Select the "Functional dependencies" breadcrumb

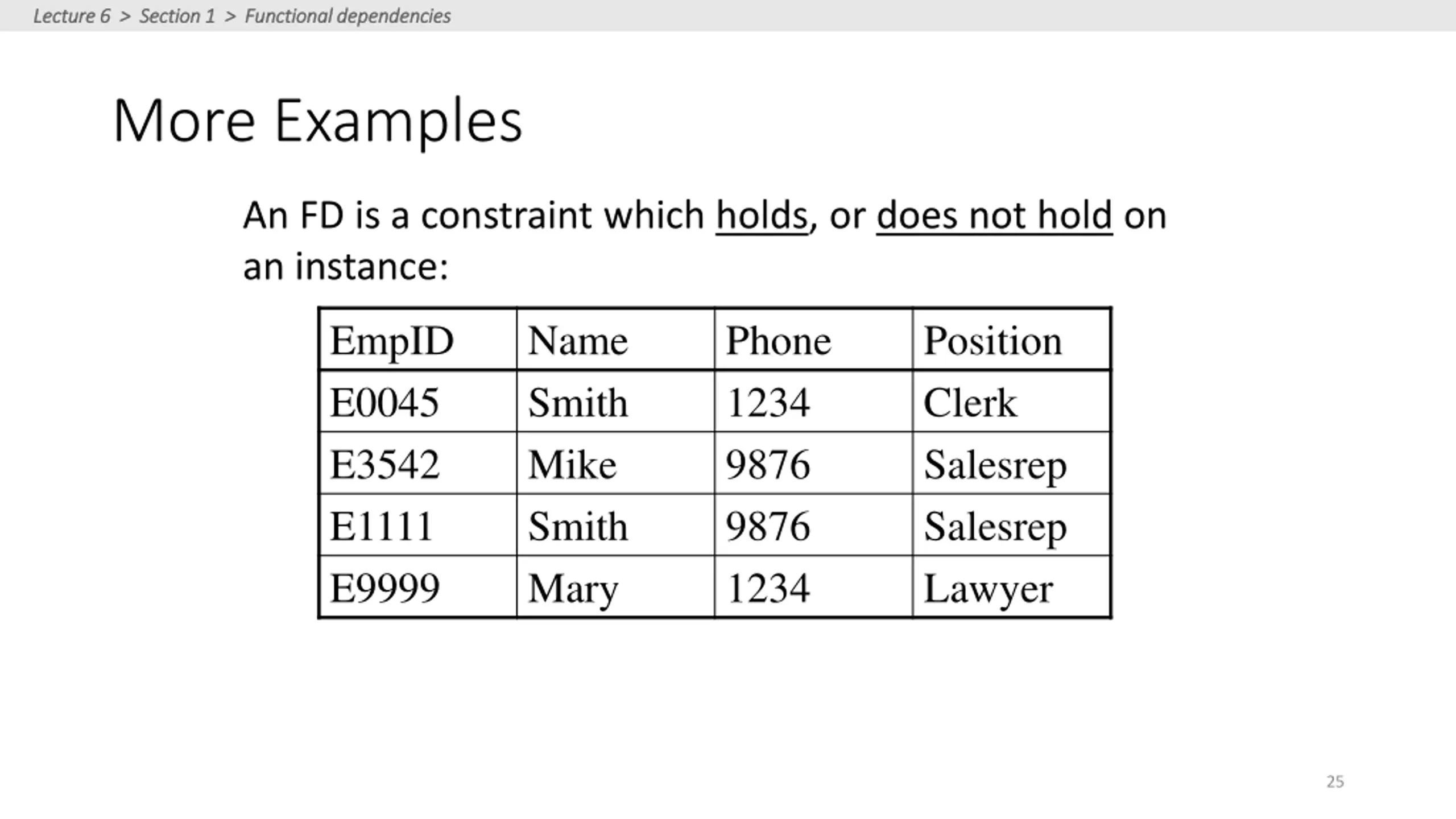348,16
